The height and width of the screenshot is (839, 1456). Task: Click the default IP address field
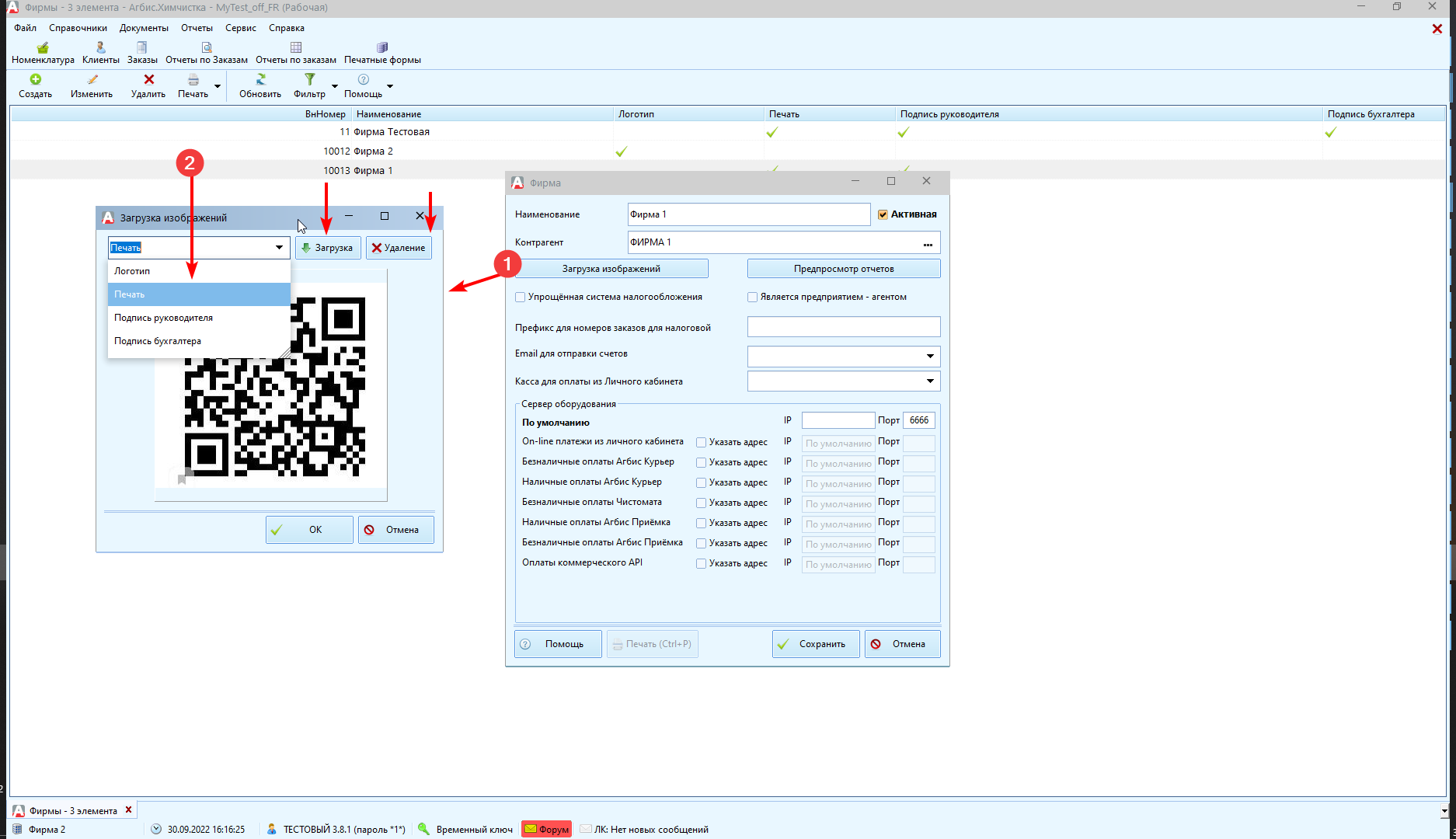pos(838,420)
